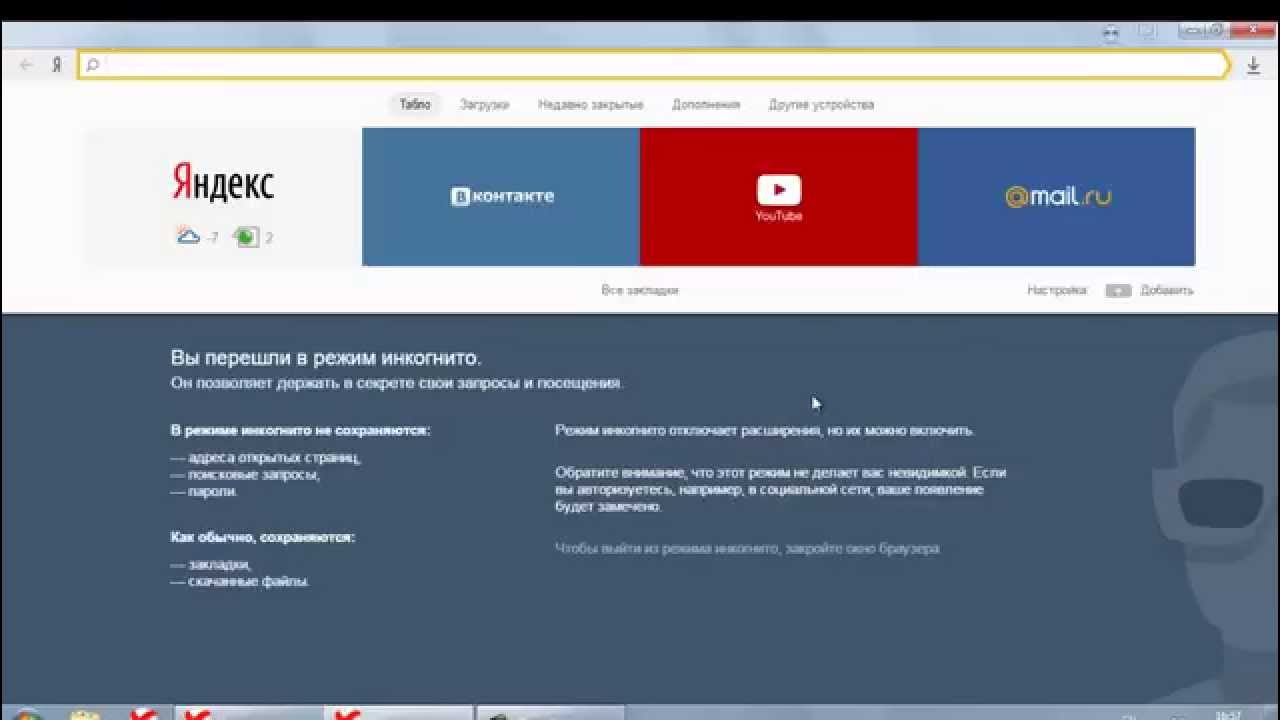This screenshot has height=720, width=1280.
Task: Click the Добавить button
Action: click(x=1167, y=290)
